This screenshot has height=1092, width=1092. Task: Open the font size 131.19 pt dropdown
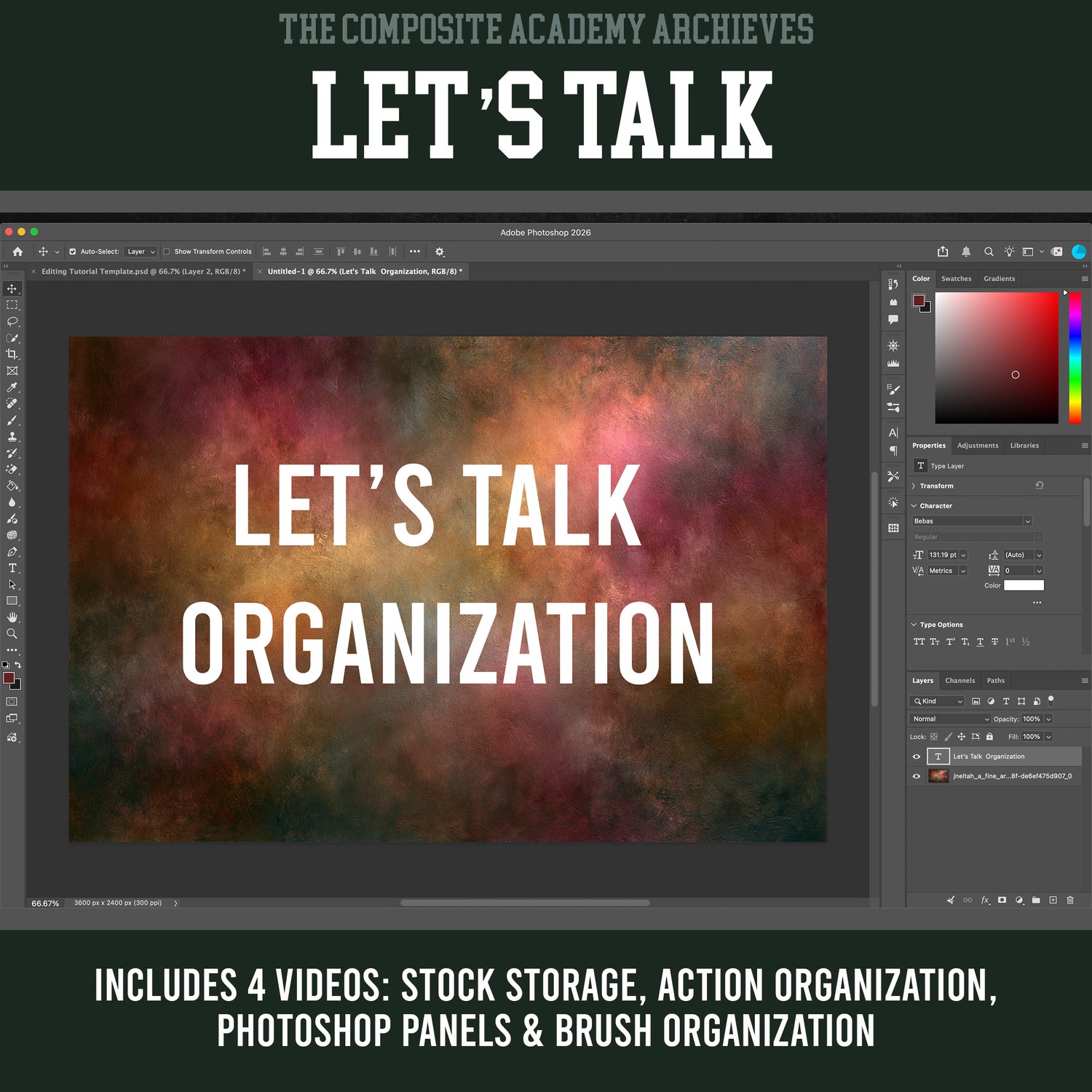coord(964,555)
